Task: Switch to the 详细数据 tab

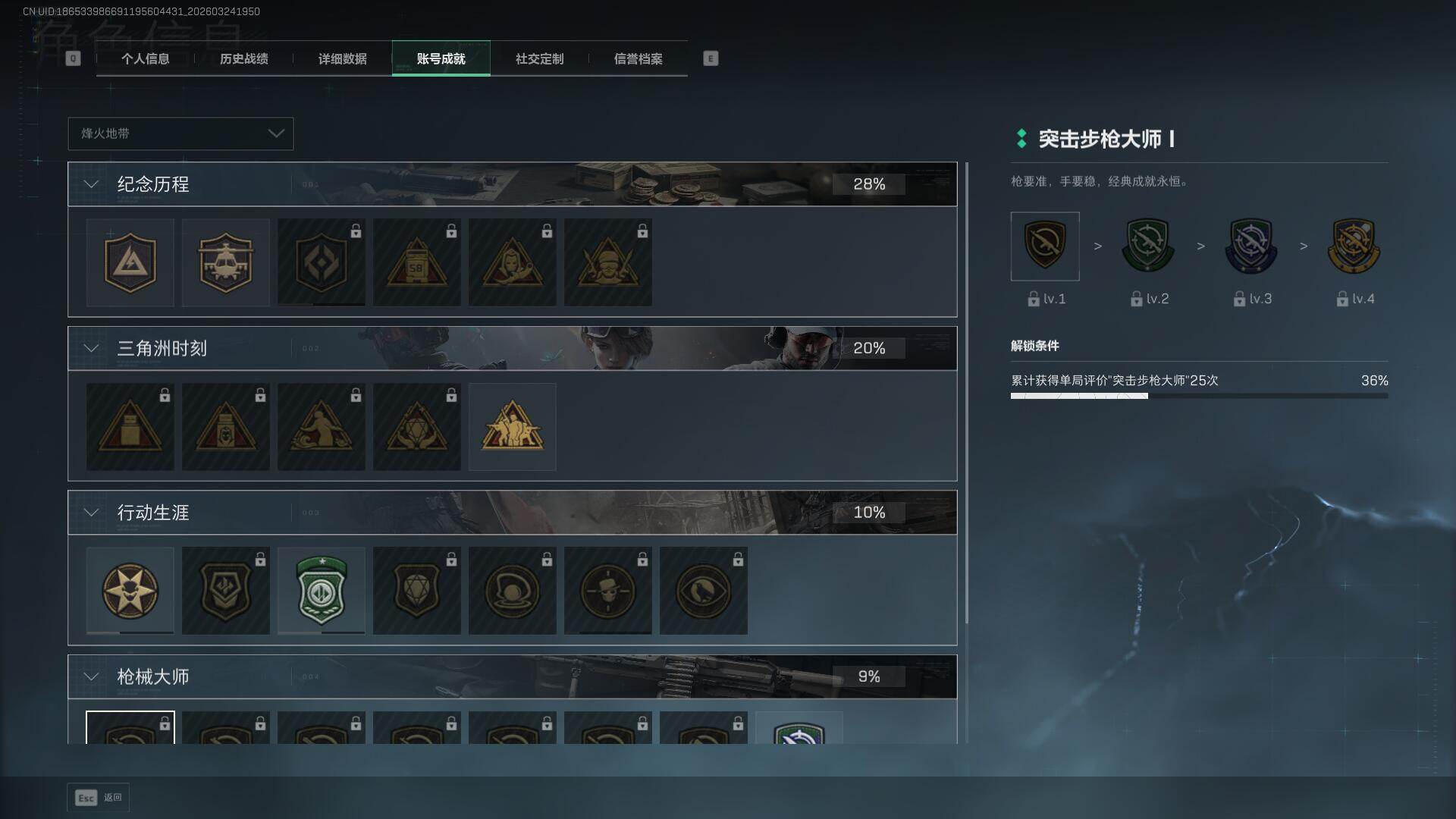Action: (342, 58)
